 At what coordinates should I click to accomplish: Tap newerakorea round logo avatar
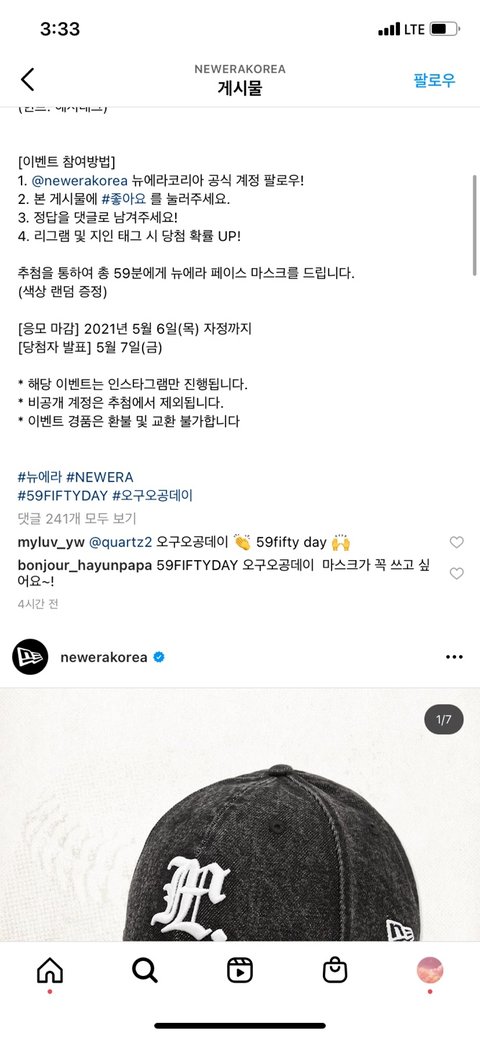click(x=30, y=657)
